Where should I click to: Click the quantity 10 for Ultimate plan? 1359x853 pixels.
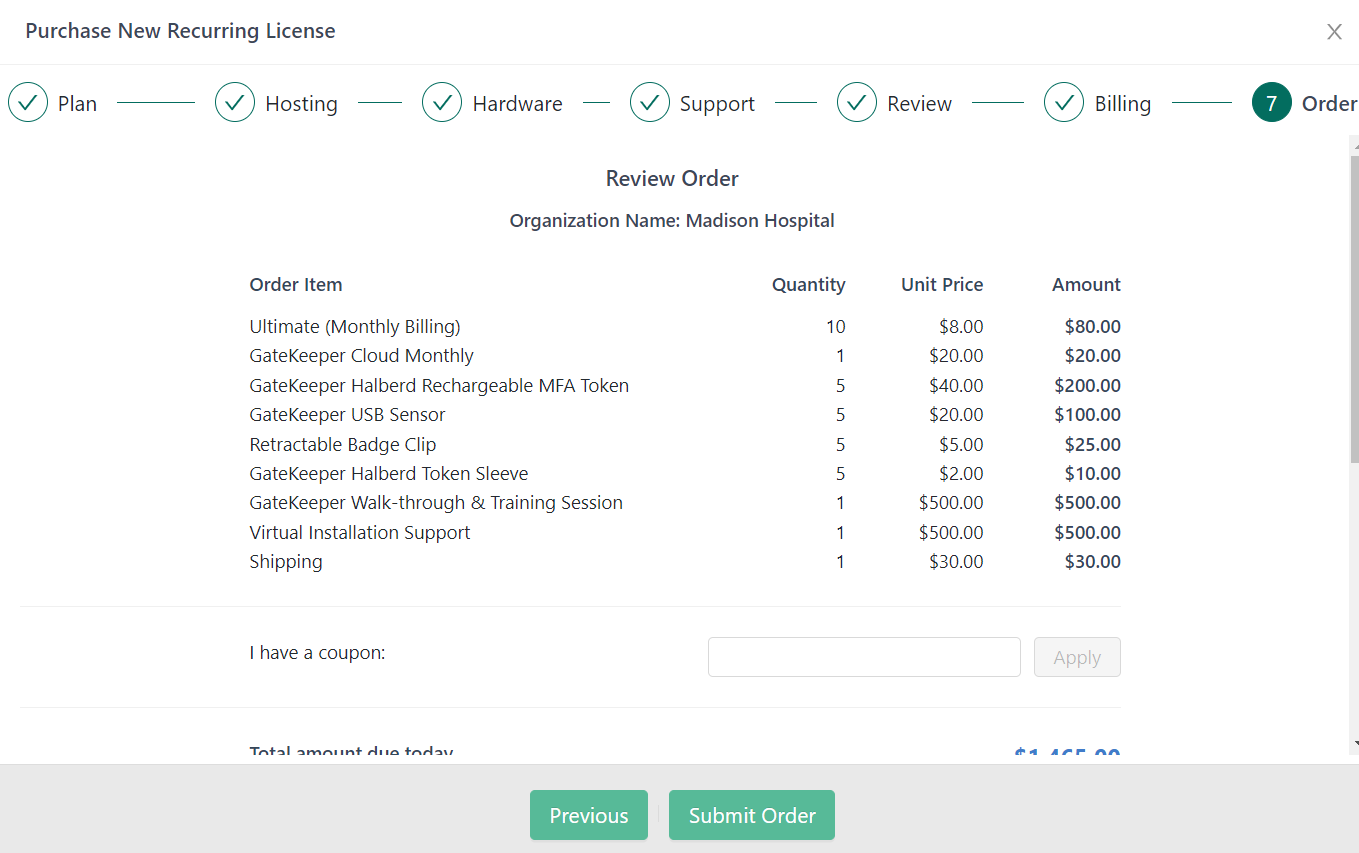point(836,327)
